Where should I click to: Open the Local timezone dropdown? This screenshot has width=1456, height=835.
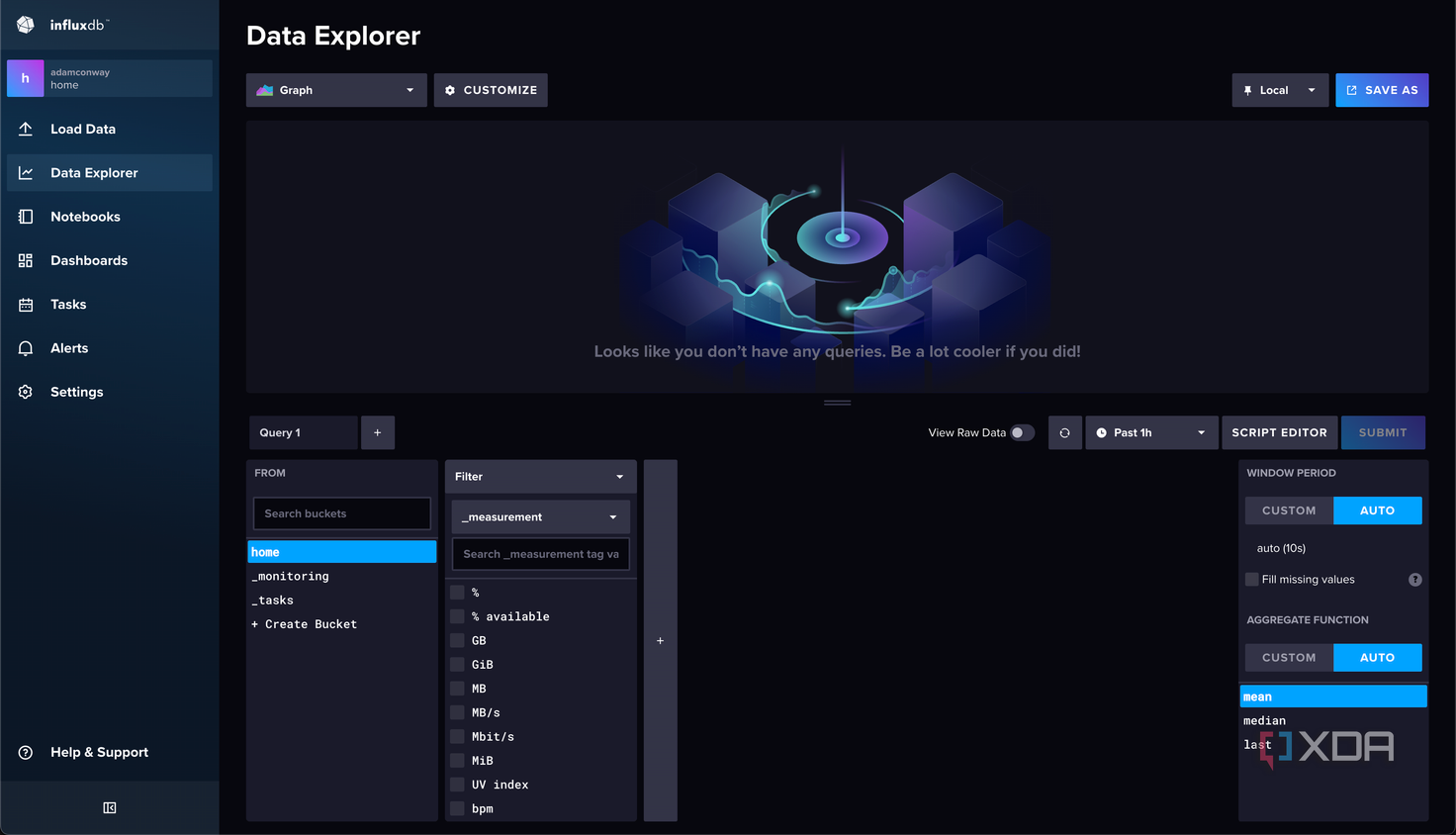[1280, 90]
